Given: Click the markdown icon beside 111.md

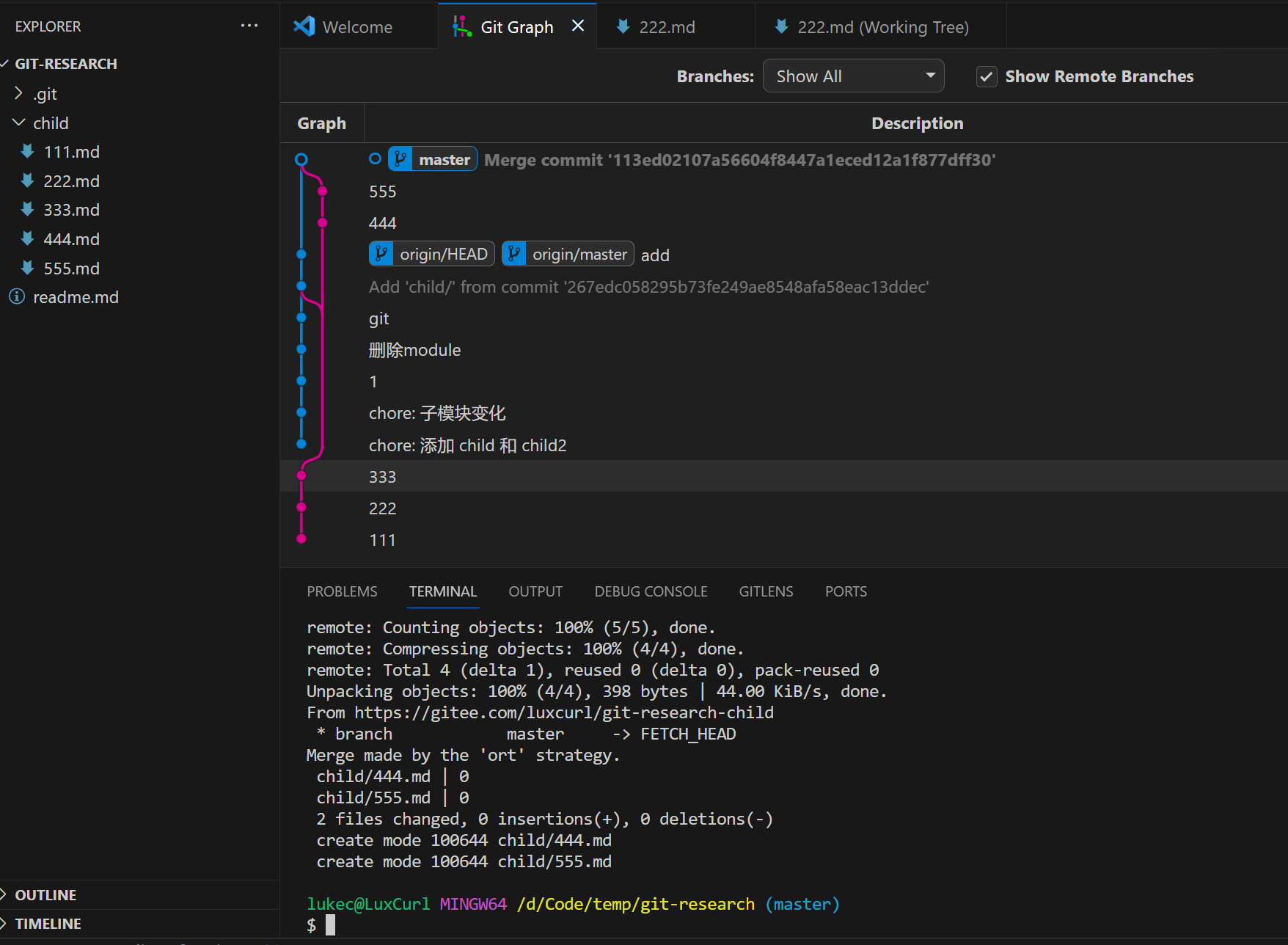Looking at the screenshot, I should pyautogui.click(x=28, y=152).
